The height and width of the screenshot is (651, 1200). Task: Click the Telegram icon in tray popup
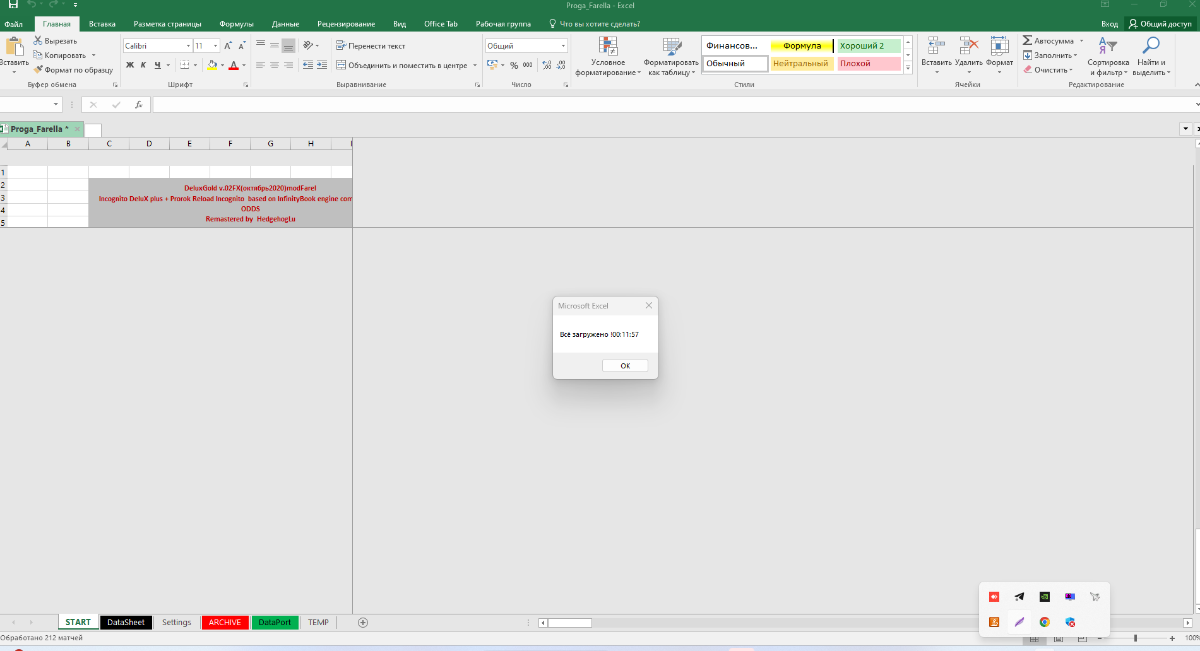click(x=1019, y=596)
